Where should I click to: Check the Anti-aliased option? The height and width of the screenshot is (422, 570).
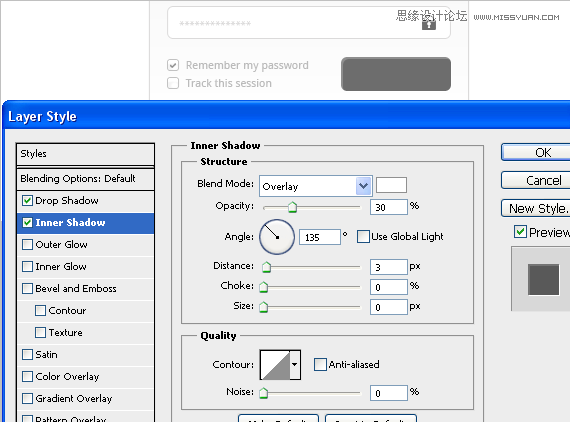320,364
